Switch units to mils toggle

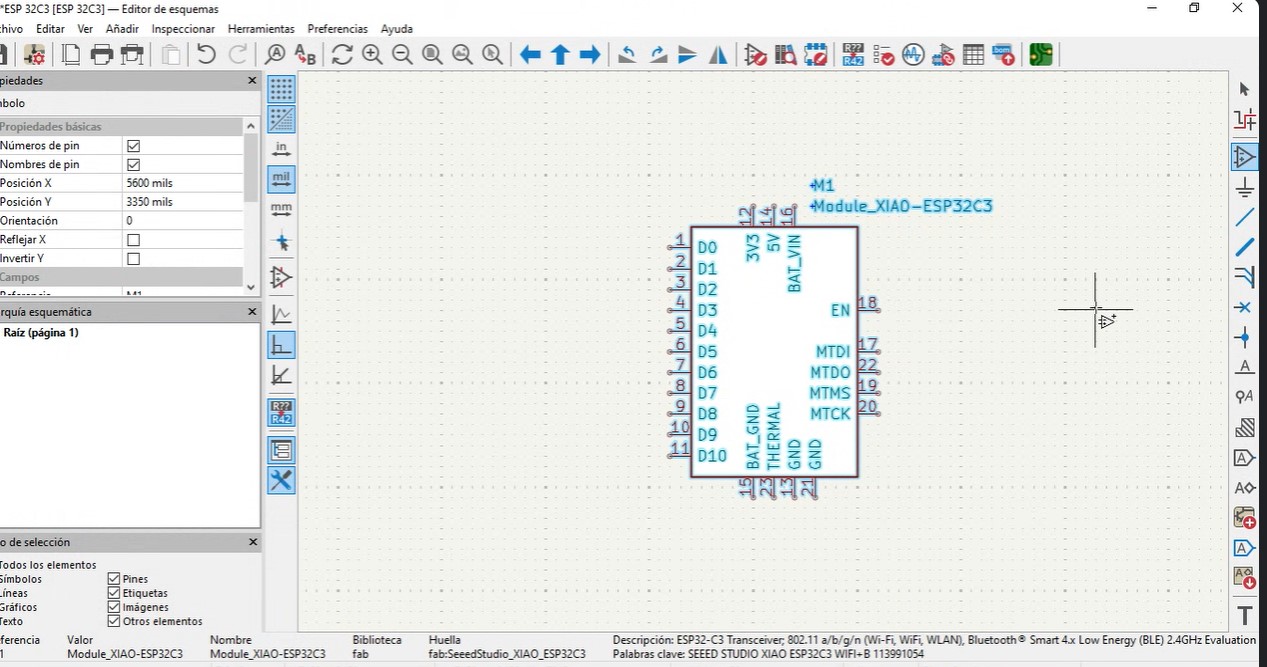point(282,180)
